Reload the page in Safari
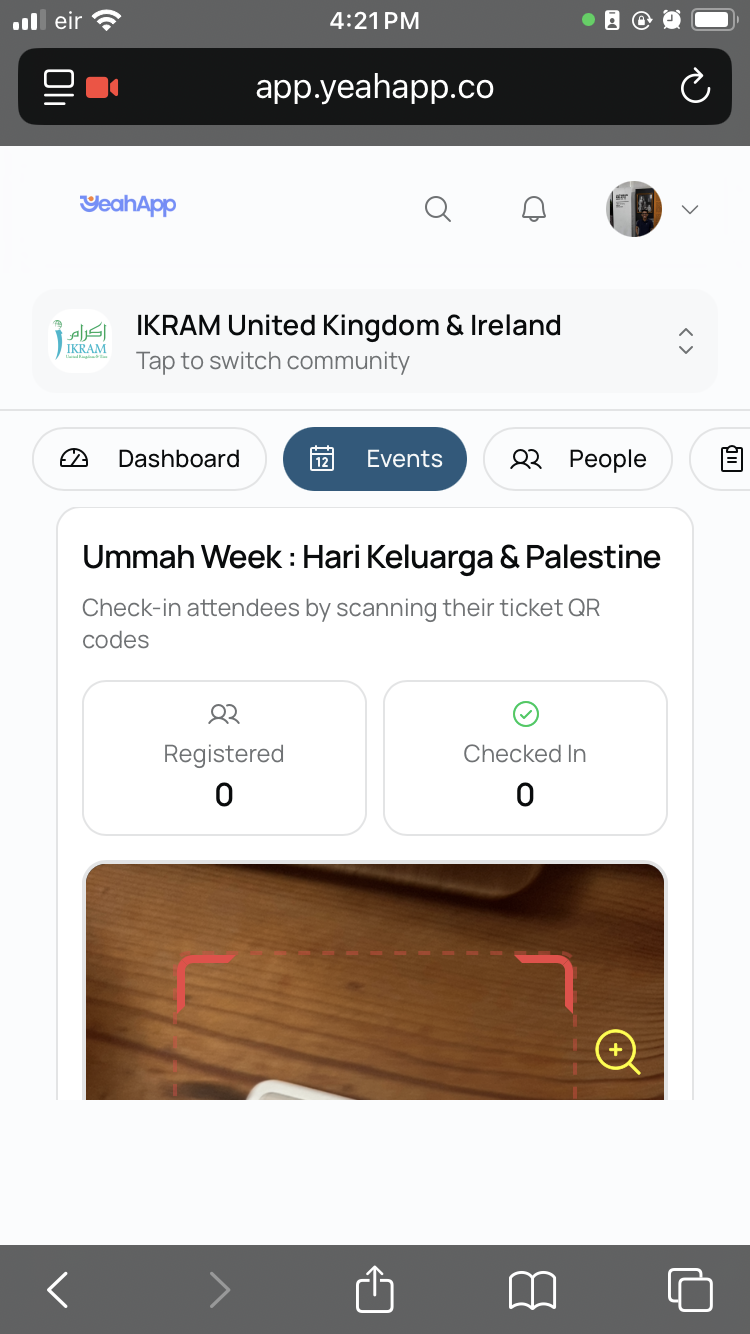This screenshot has height=1334, width=750. (695, 87)
